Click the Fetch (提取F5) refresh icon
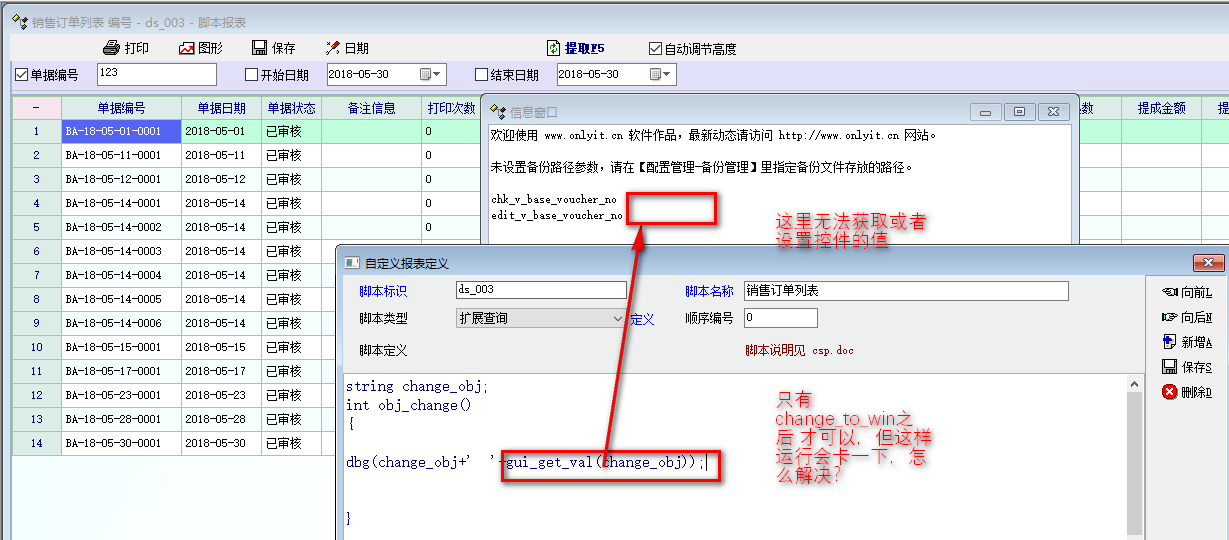 pyautogui.click(x=553, y=48)
